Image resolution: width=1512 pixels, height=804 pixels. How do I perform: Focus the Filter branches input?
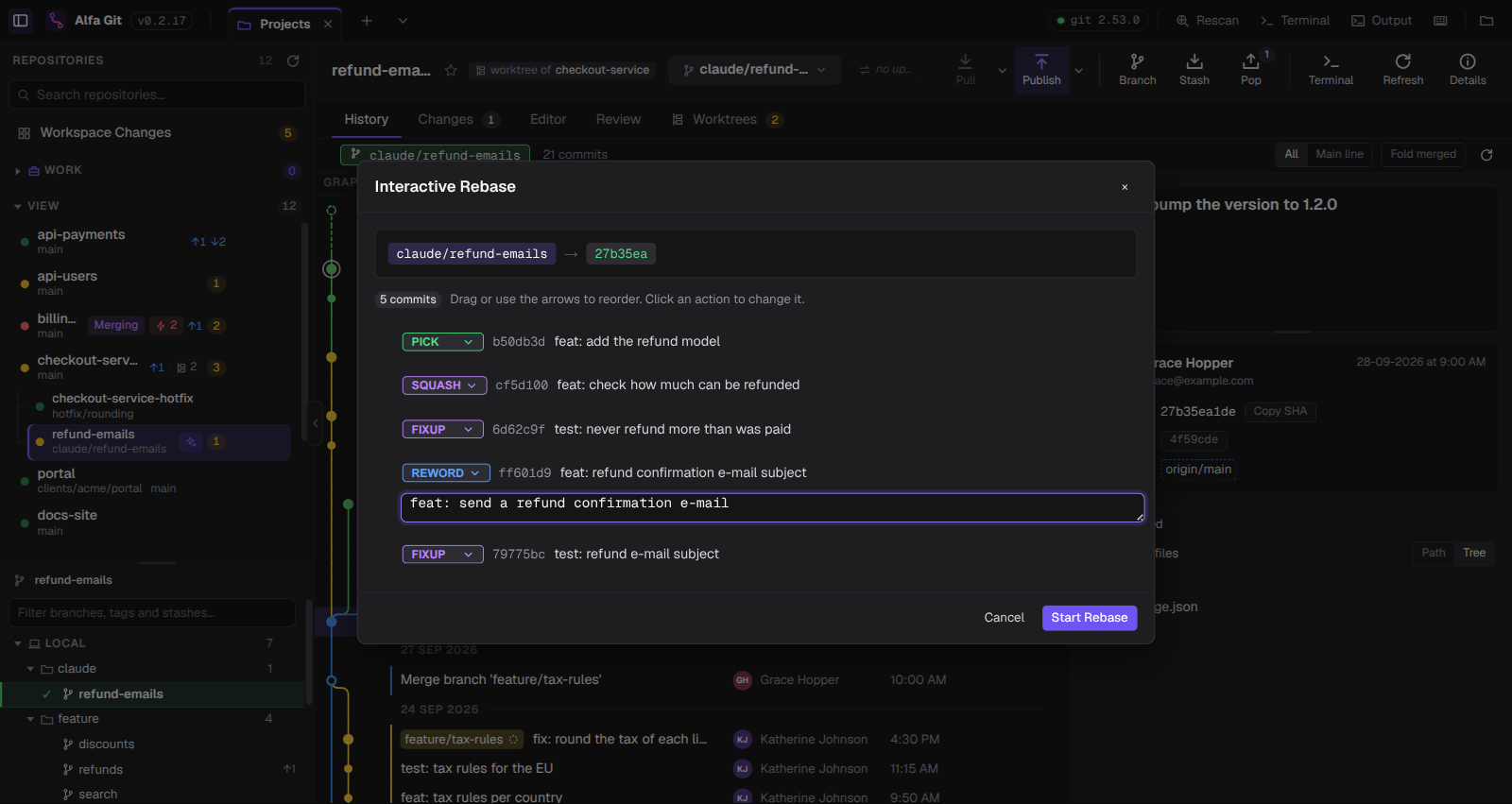click(x=152, y=613)
